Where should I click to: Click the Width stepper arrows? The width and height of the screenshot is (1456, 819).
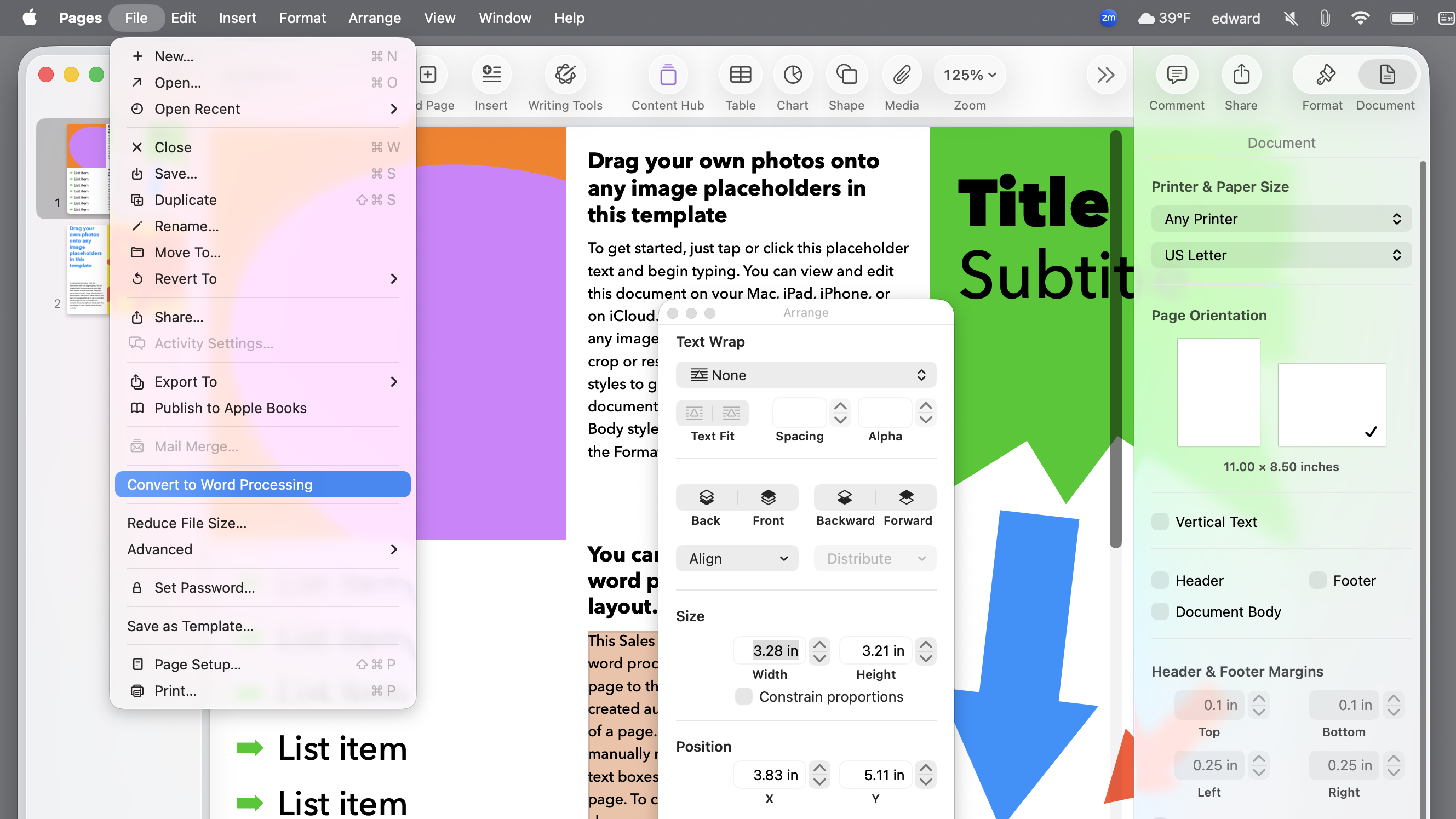click(819, 651)
